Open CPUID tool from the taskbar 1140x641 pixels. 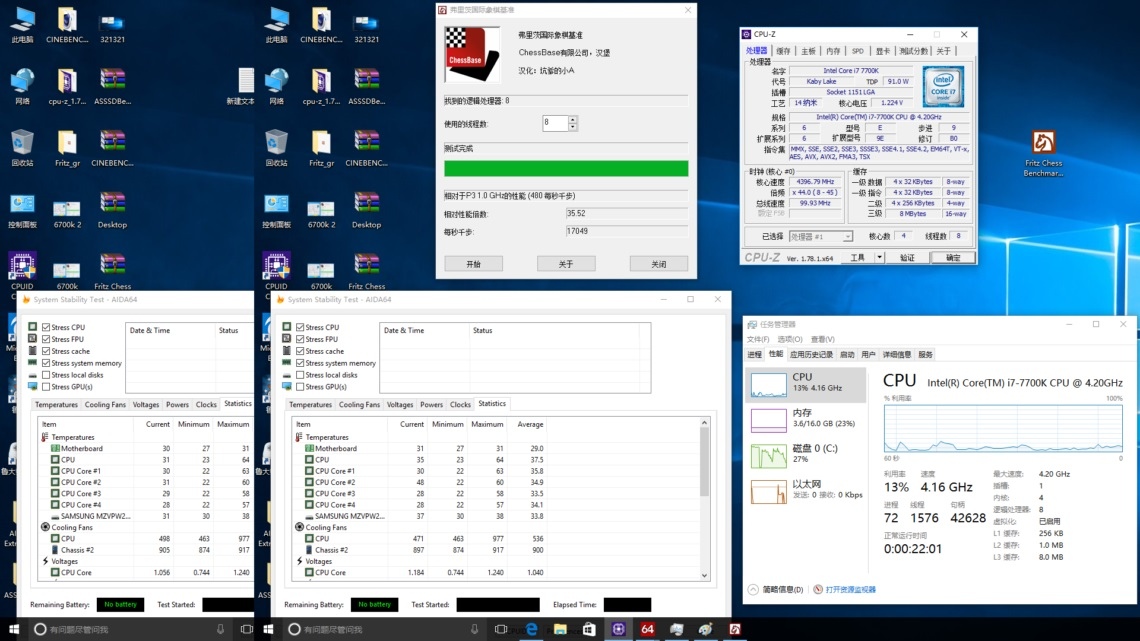tap(618, 630)
